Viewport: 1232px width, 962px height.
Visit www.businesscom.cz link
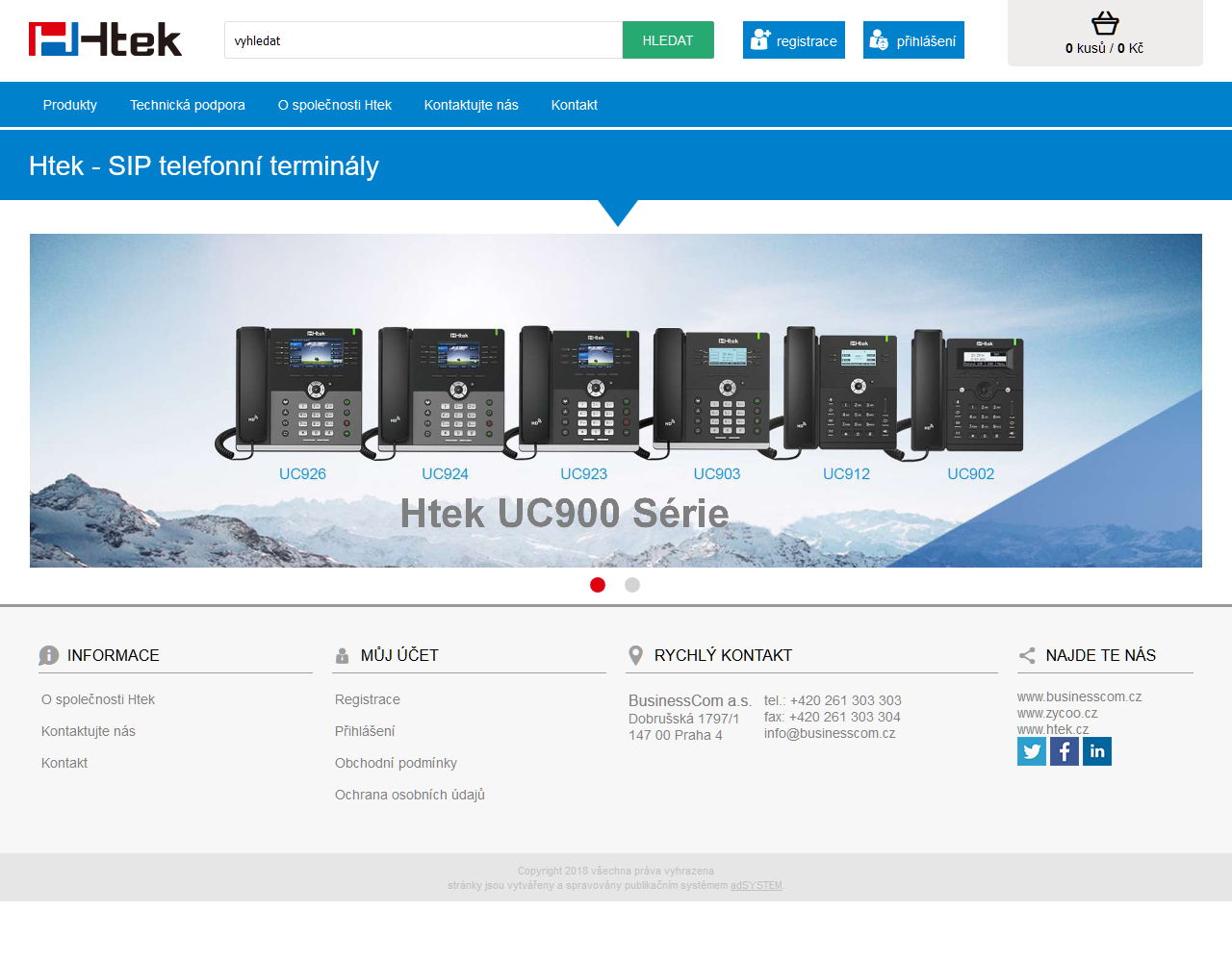1079,696
